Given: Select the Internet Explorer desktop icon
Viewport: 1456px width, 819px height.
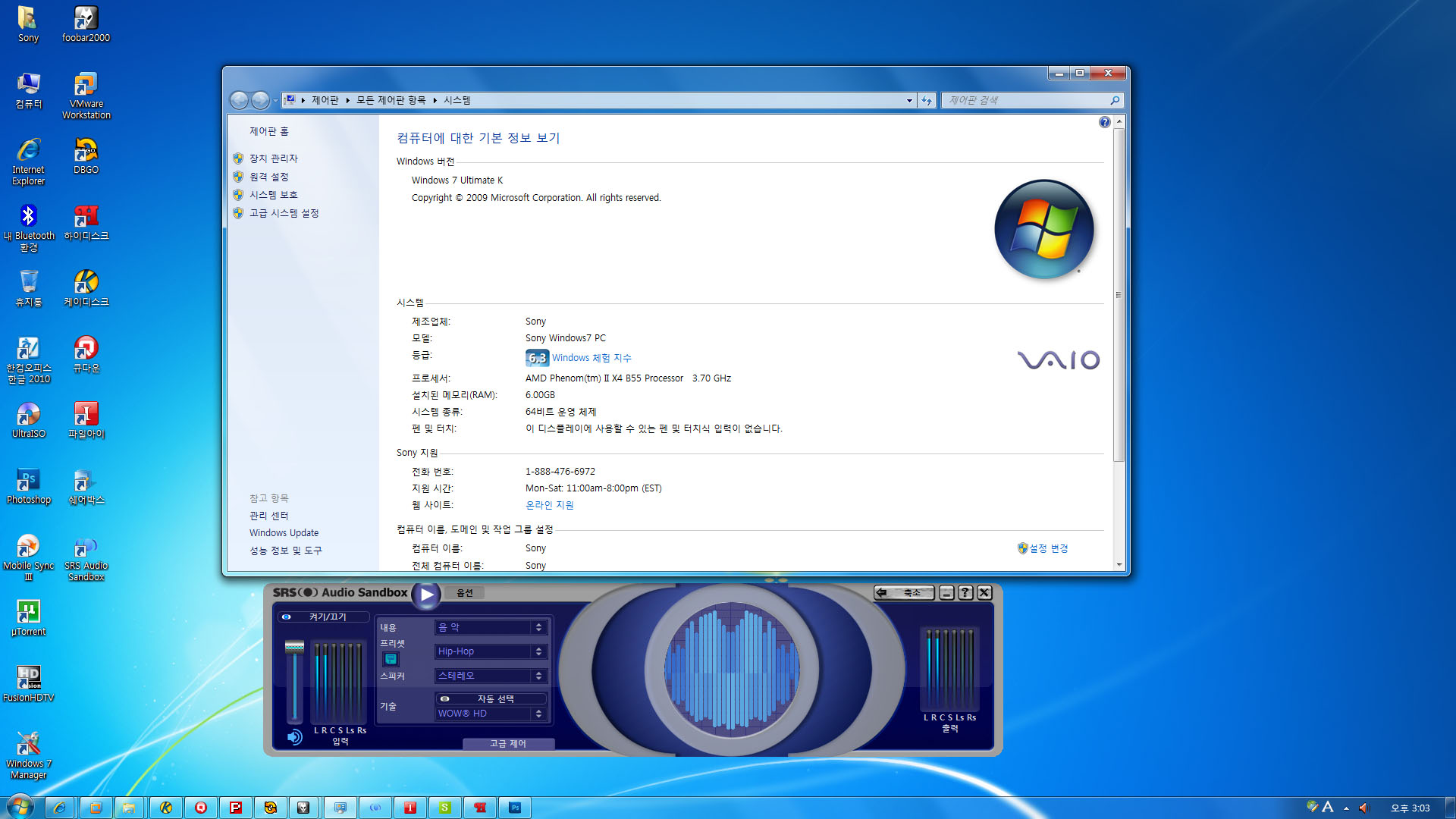Looking at the screenshot, I should coord(28,162).
